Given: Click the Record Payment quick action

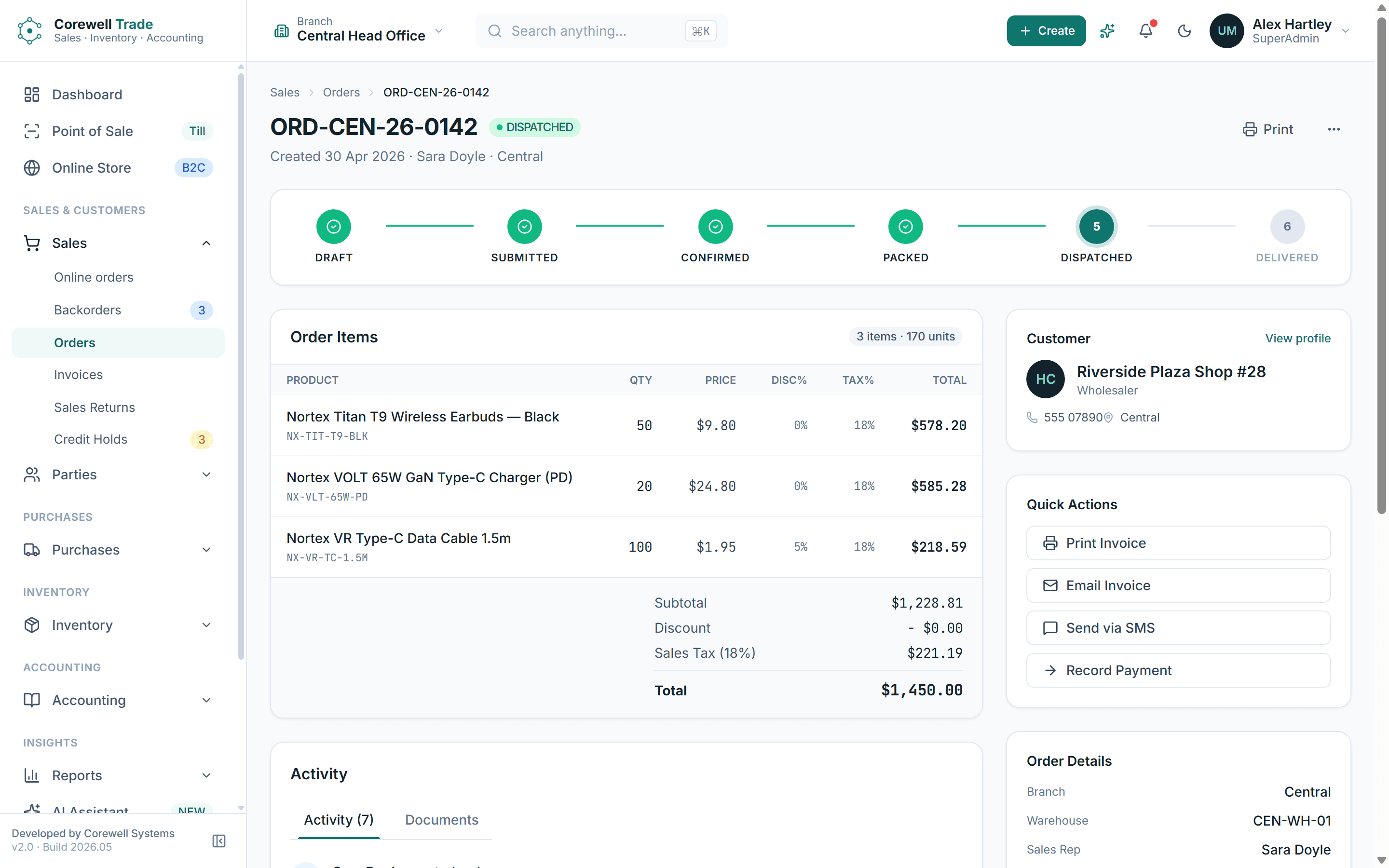Looking at the screenshot, I should tap(1178, 670).
